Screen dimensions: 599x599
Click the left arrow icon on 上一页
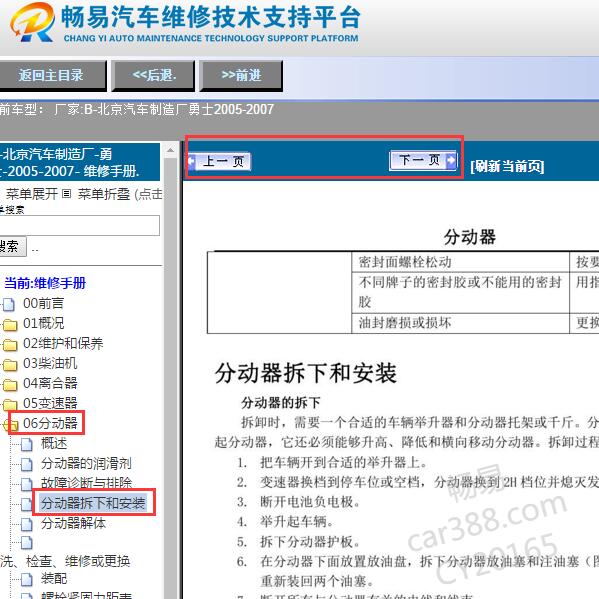coord(192,161)
